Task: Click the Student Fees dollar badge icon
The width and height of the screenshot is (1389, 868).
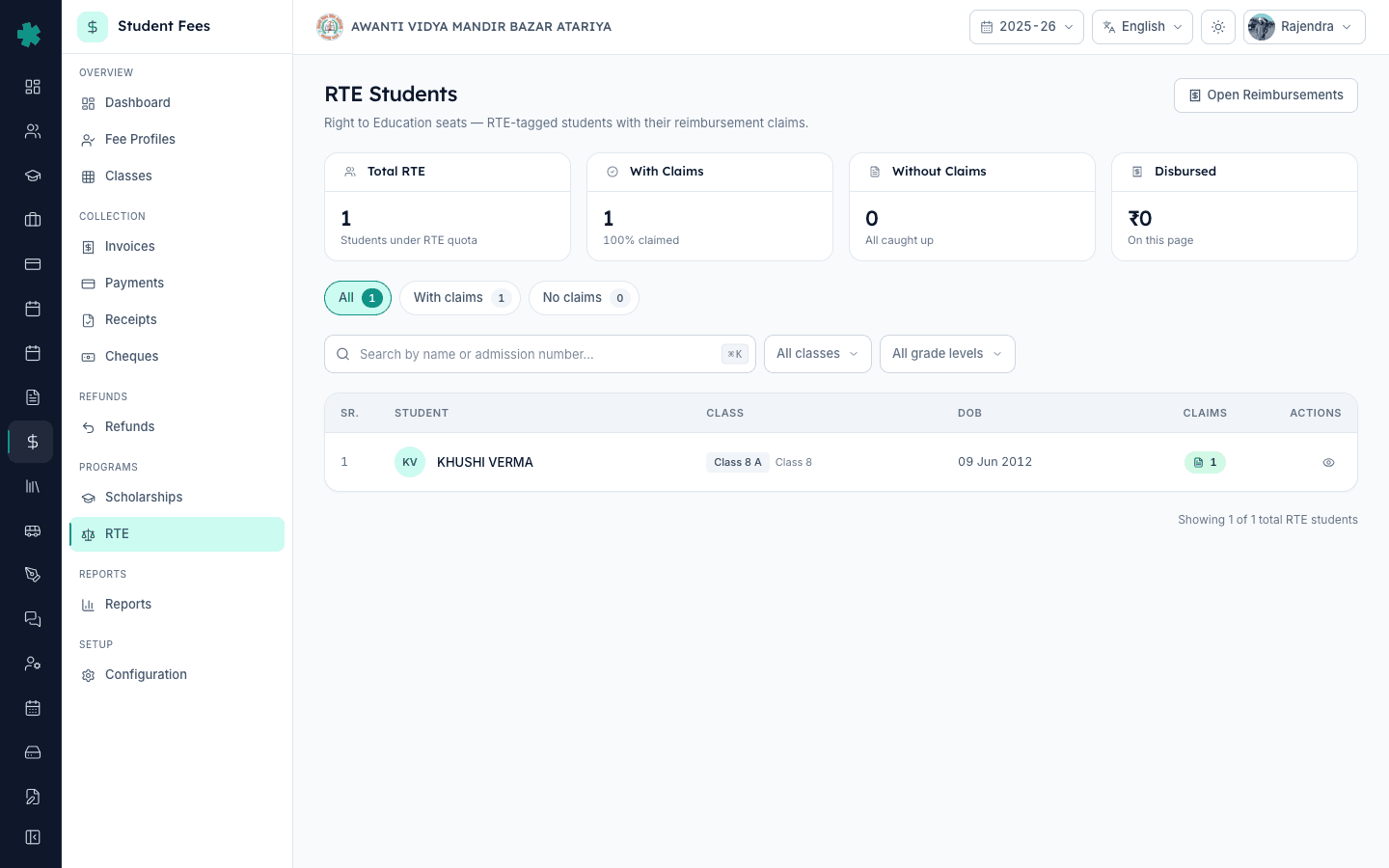Action: point(93,27)
